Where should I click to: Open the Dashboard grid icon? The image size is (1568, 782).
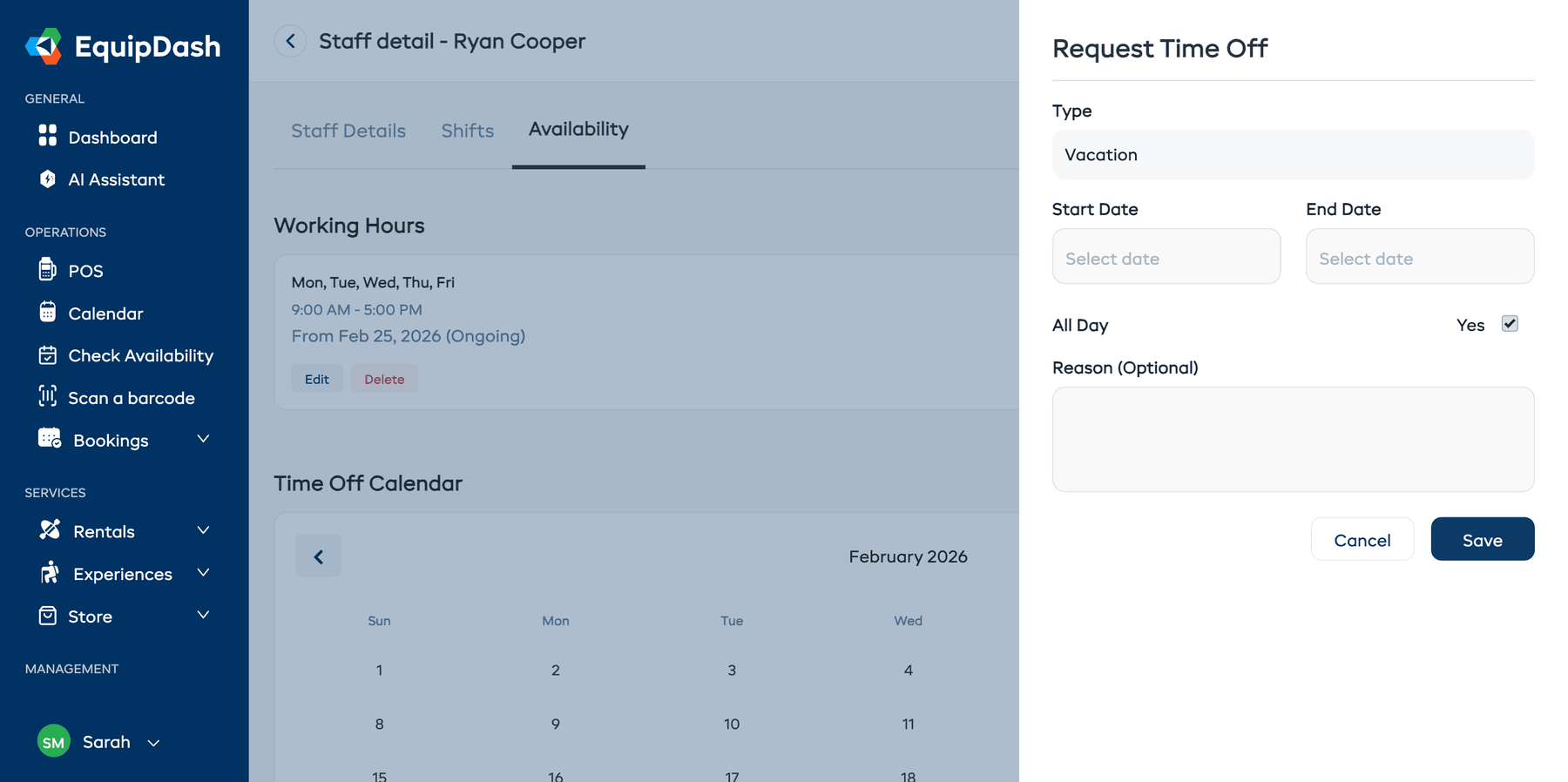(x=48, y=136)
